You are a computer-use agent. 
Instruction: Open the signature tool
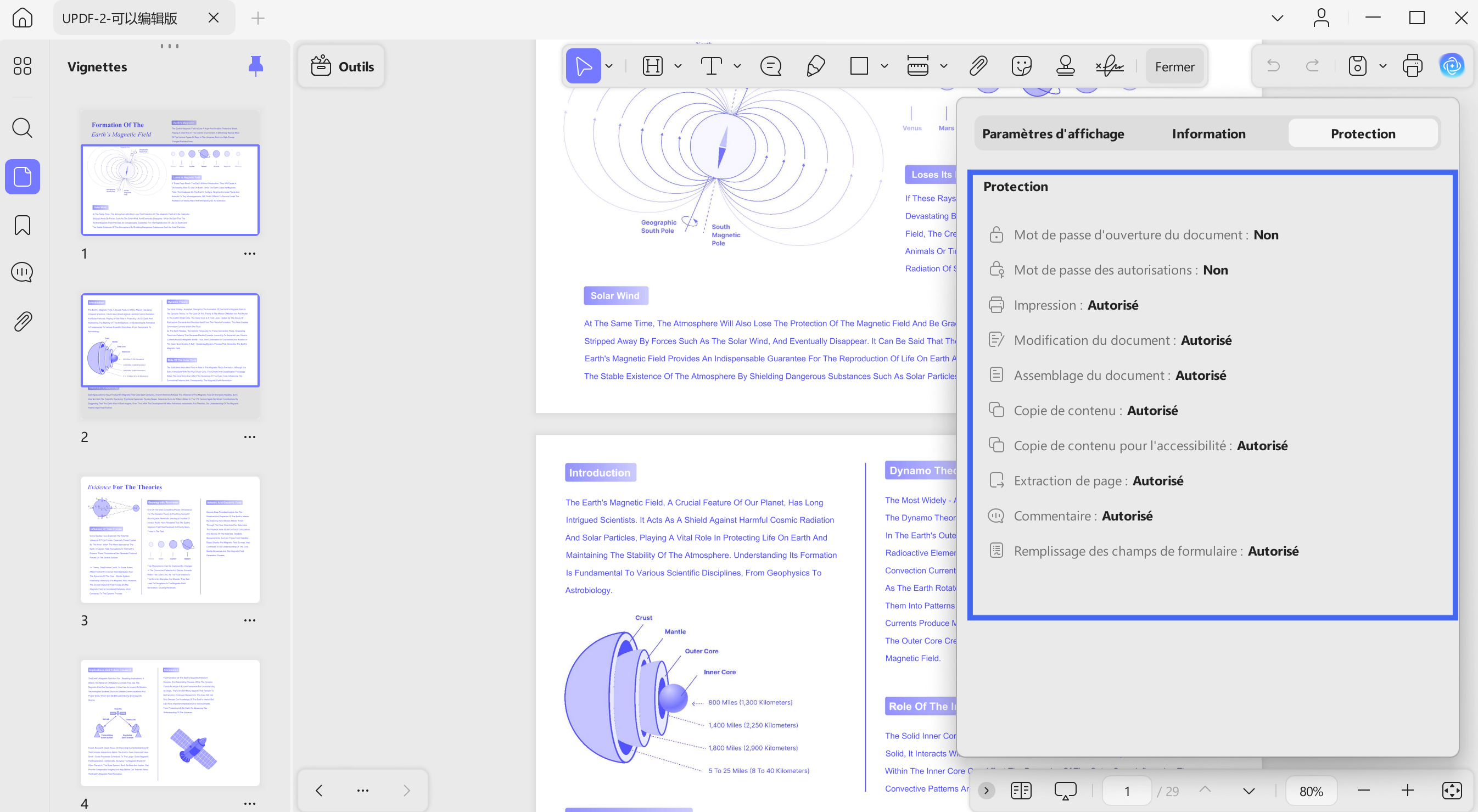tap(1110, 66)
